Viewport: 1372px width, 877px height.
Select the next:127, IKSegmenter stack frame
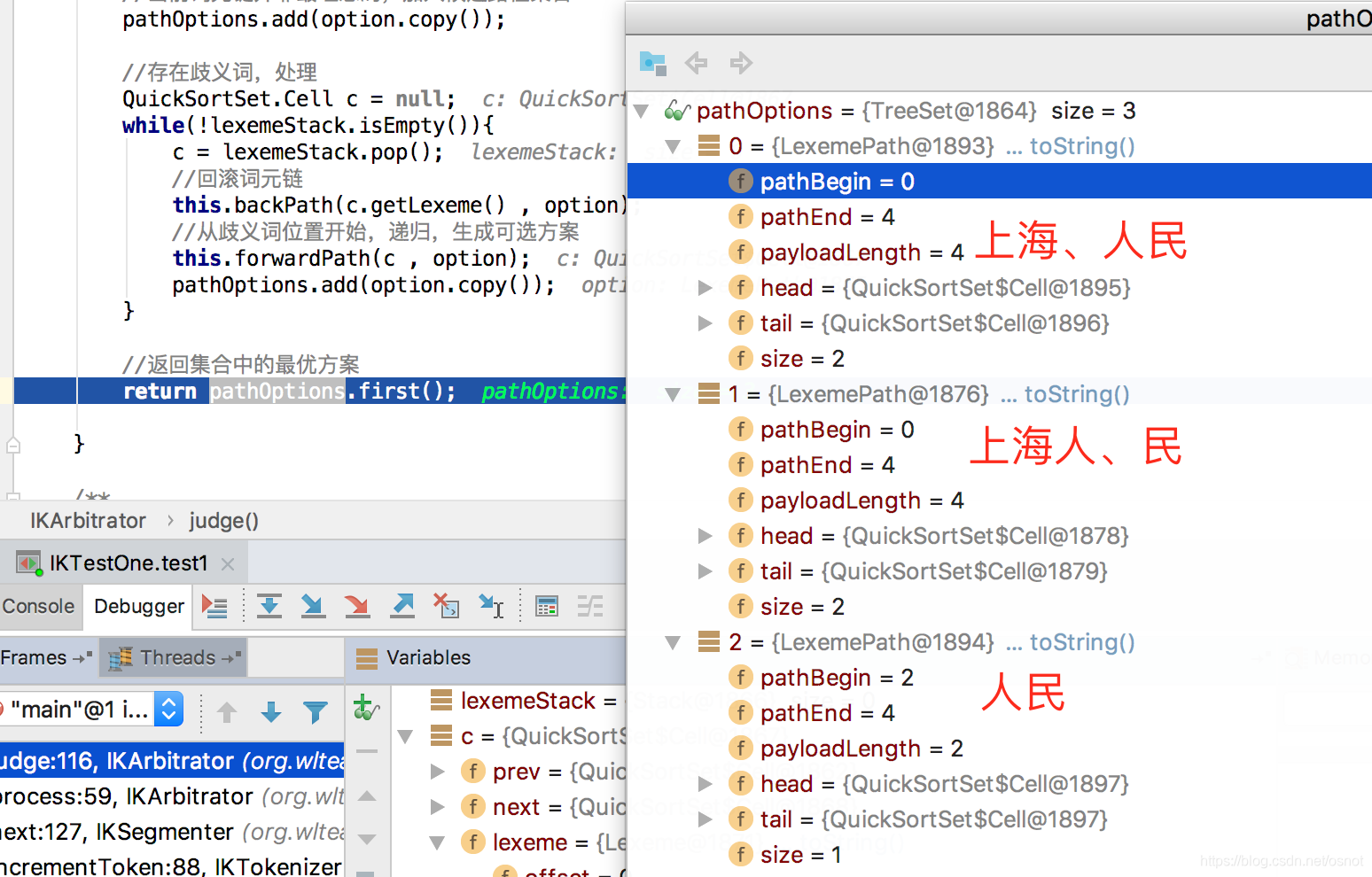click(172, 832)
